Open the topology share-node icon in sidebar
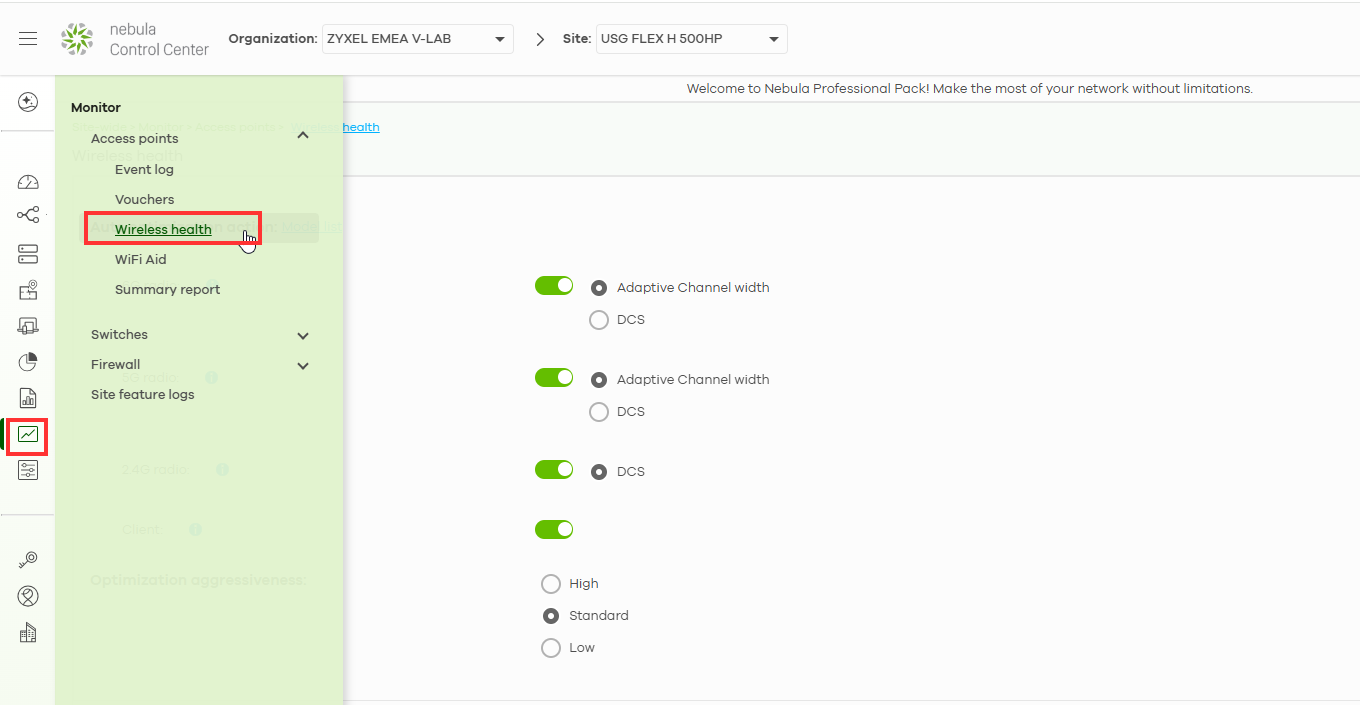 [28, 215]
